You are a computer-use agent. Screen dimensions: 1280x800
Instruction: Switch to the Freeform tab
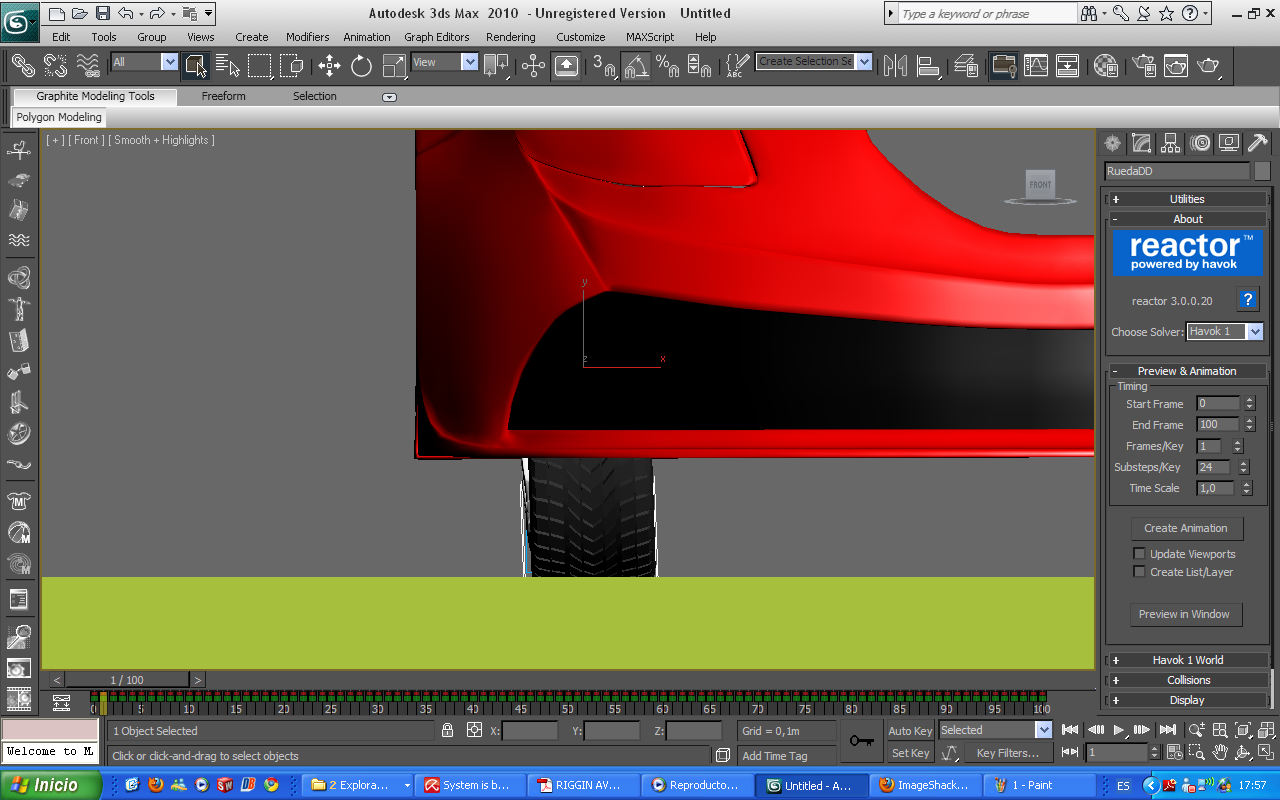coord(223,96)
